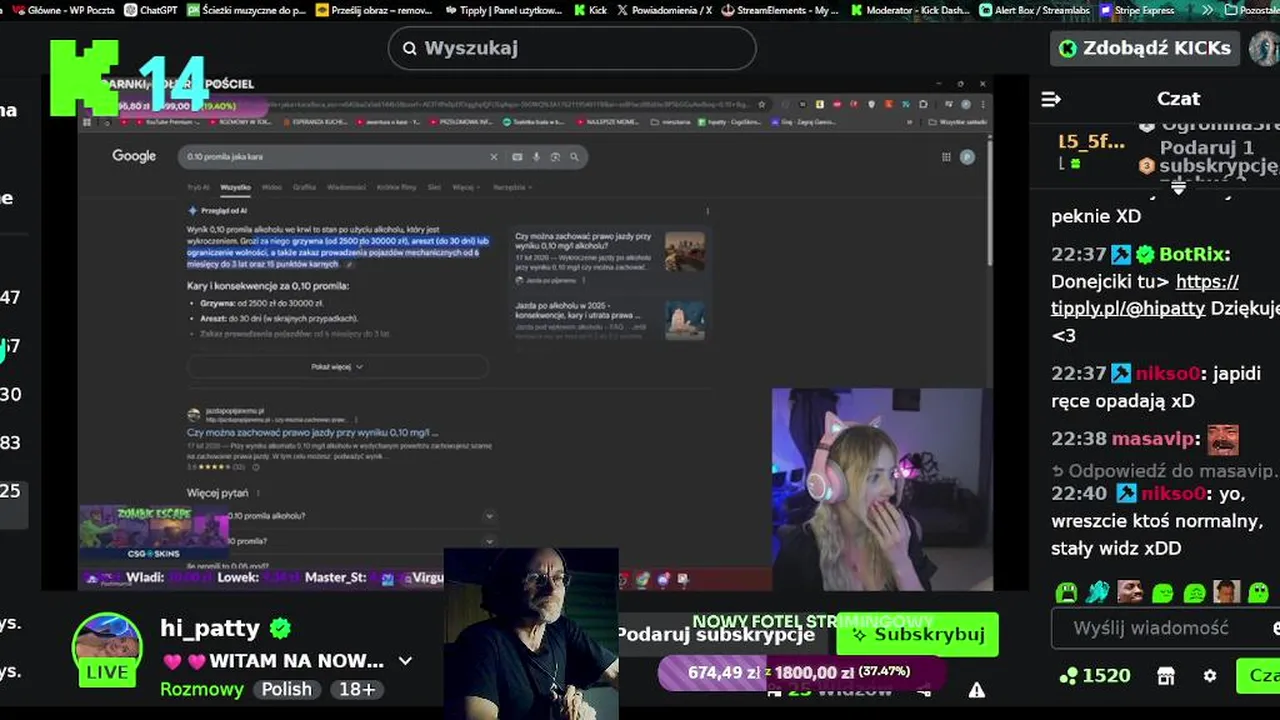Viewport: 1280px width, 720px height.
Task: Expand second 'Więcej pytań' question
Action: [x=489, y=541]
